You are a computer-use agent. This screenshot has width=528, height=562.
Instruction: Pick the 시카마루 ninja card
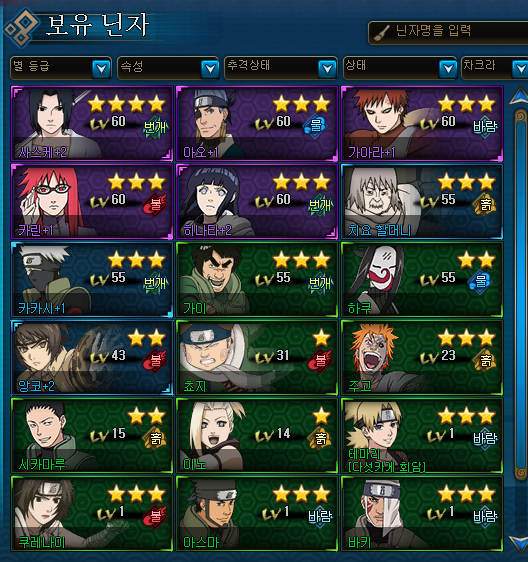(x=92, y=435)
